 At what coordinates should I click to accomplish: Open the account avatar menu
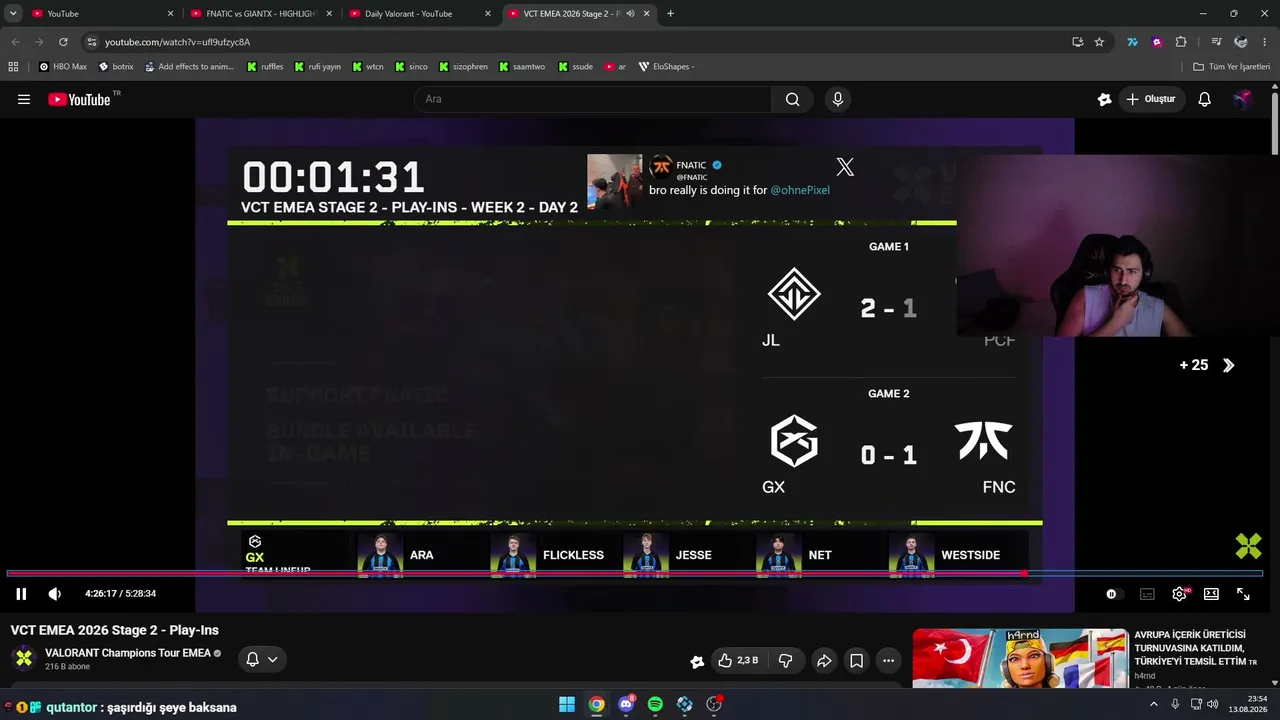1242,99
